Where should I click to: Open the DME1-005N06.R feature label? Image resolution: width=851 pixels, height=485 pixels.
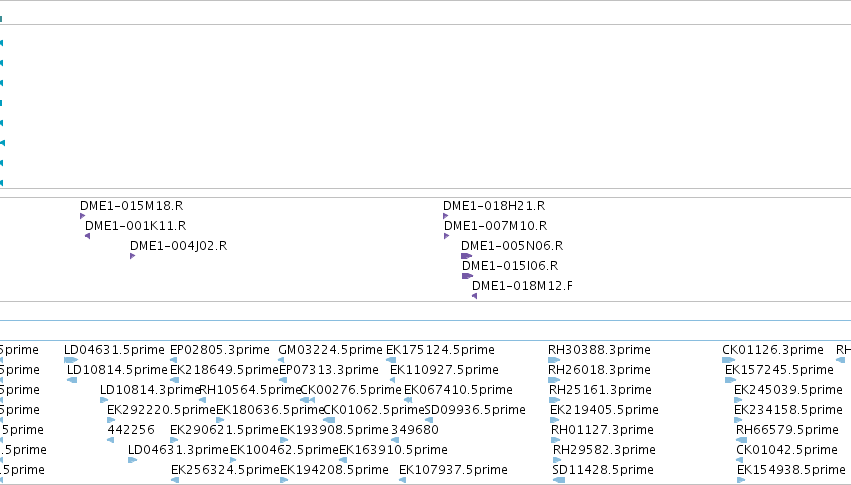pos(512,246)
